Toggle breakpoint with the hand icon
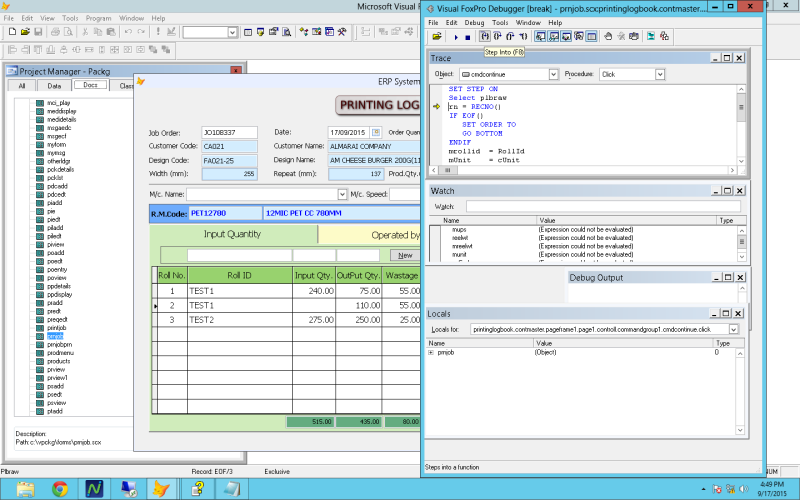800x500 pixels. [x=608, y=36]
